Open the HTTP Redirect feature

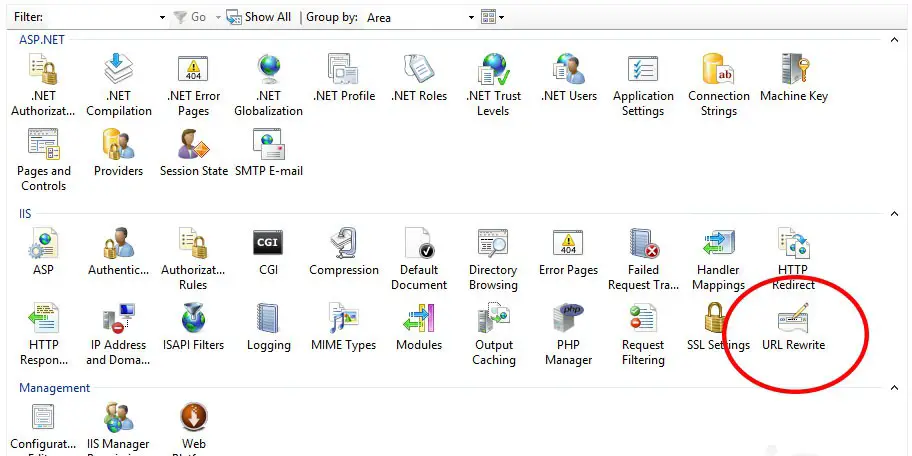[x=793, y=259]
